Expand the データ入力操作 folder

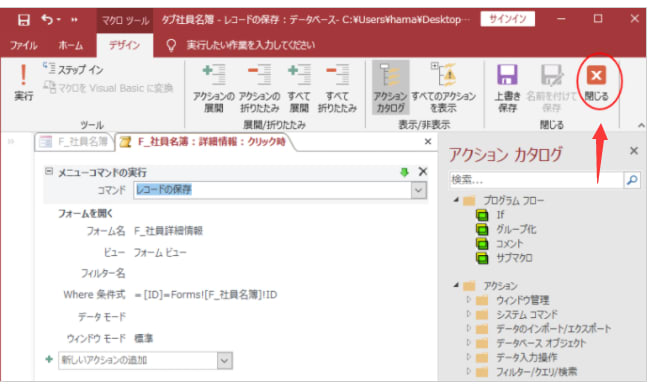coord(469,357)
